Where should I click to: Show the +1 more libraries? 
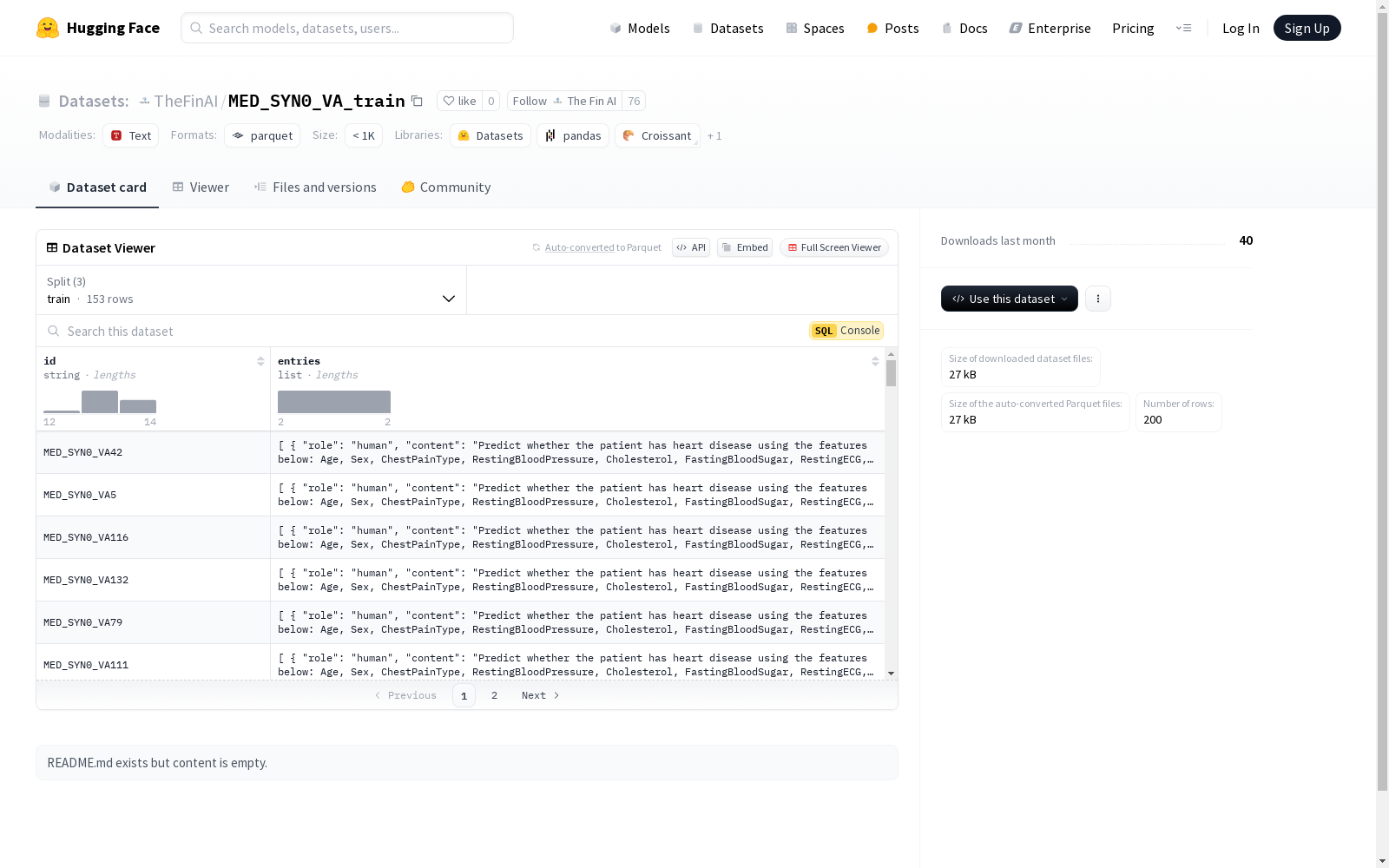coord(714,135)
